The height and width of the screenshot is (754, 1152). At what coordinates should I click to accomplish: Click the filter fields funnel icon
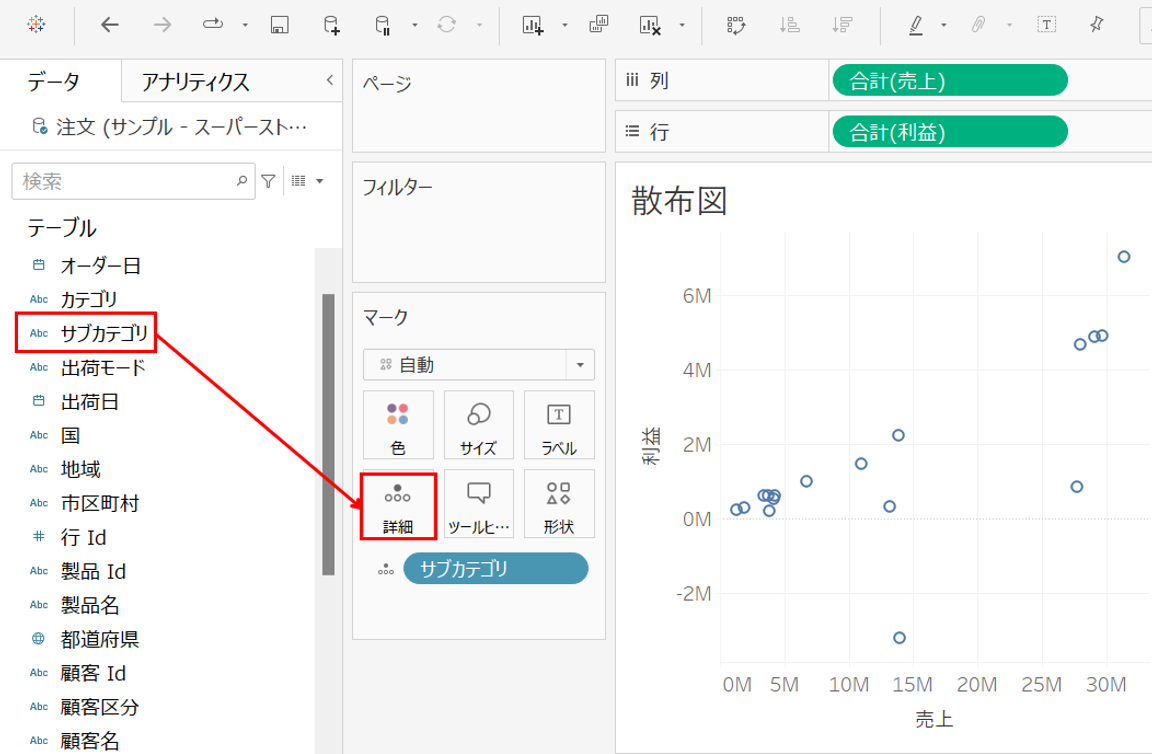click(x=268, y=181)
